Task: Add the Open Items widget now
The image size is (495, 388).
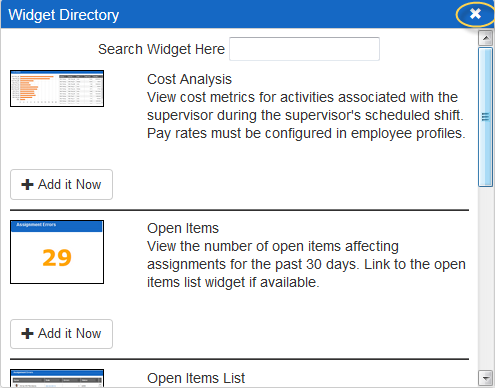Action: 61,334
